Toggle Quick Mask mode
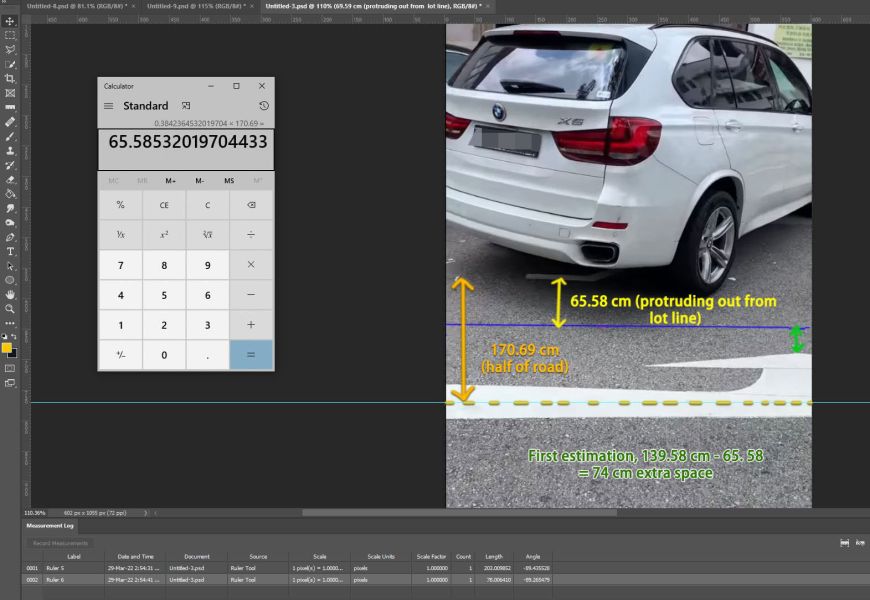This screenshot has height=600, width=870. pyautogui.click(x=10, y=368)
